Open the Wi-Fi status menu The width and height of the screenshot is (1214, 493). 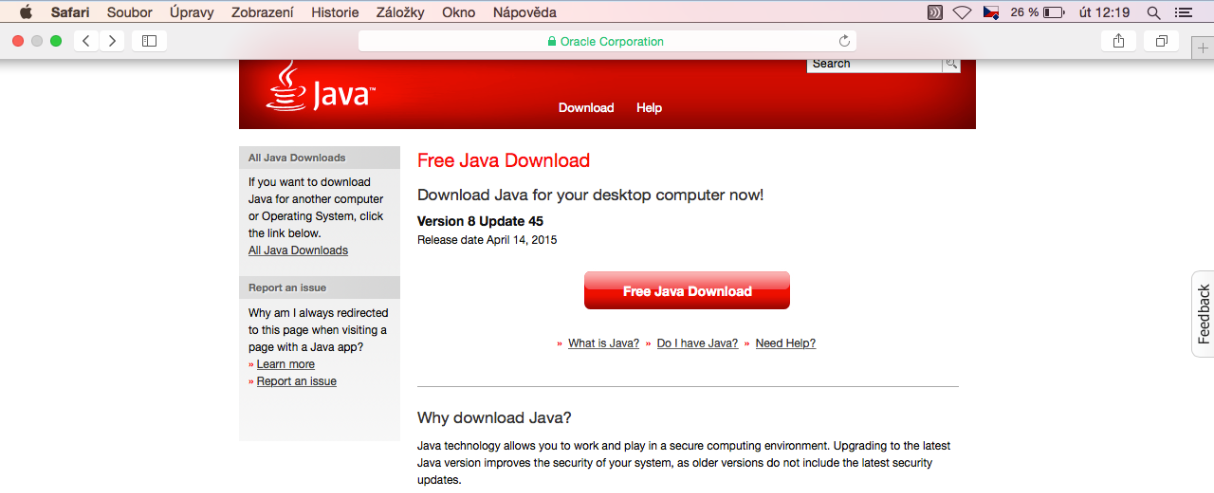(962, 12)
